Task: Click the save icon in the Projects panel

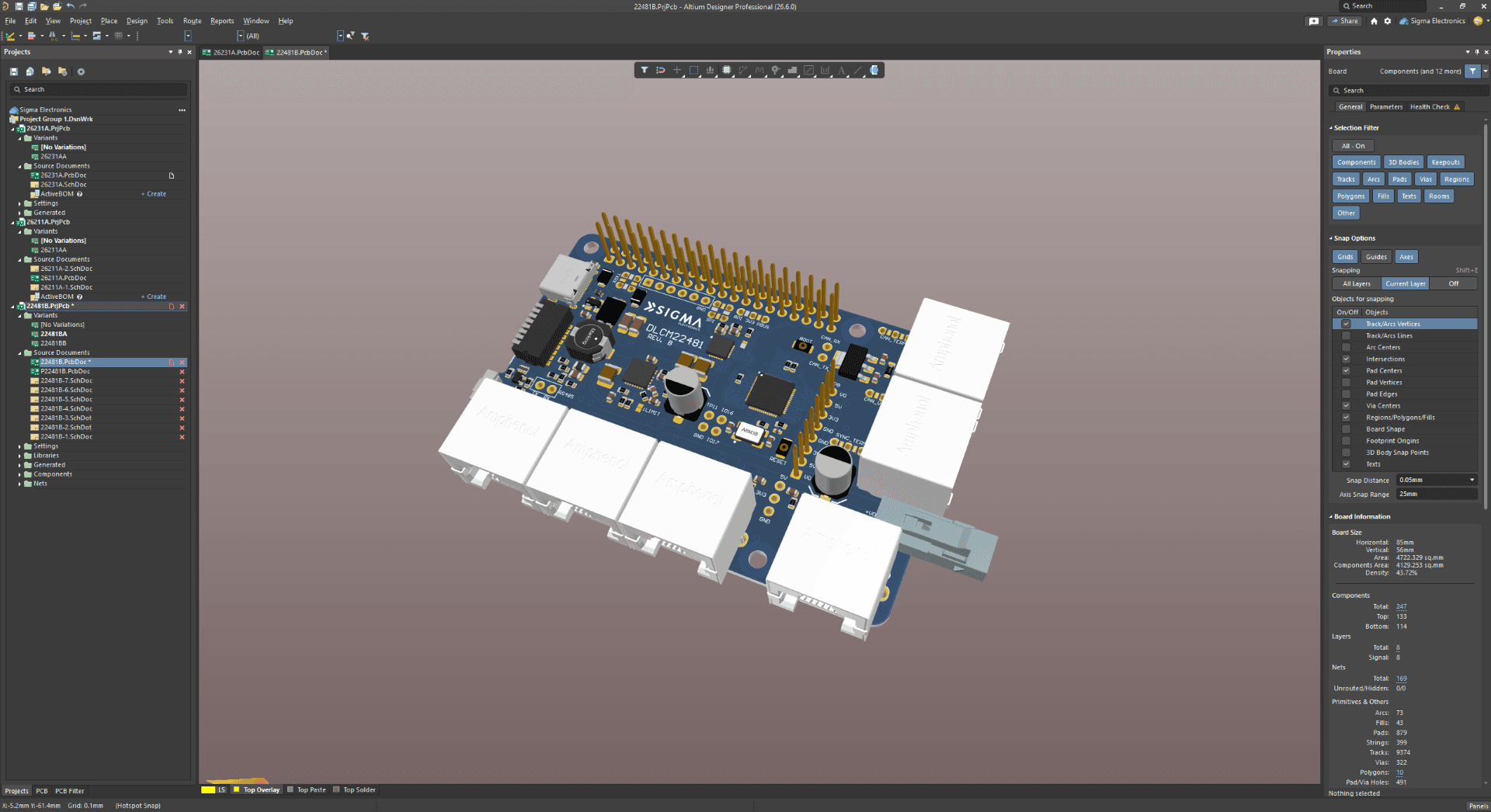Action: click(14, 71)
